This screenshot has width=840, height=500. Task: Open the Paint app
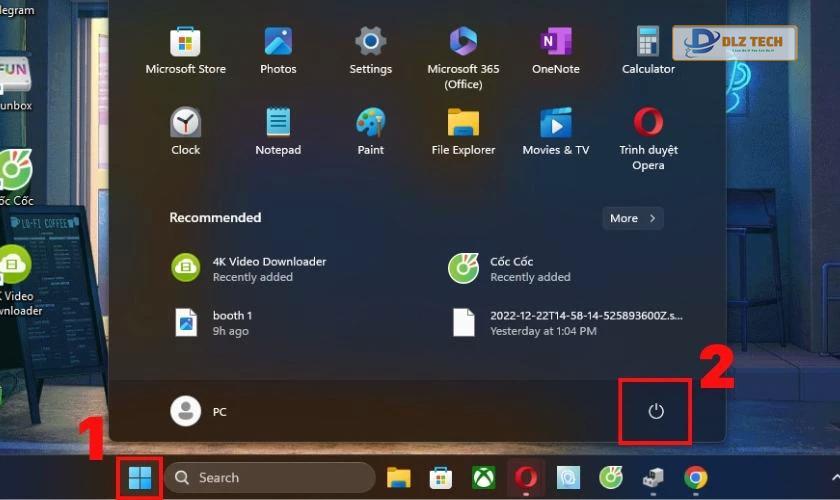[x=370, y=131]
